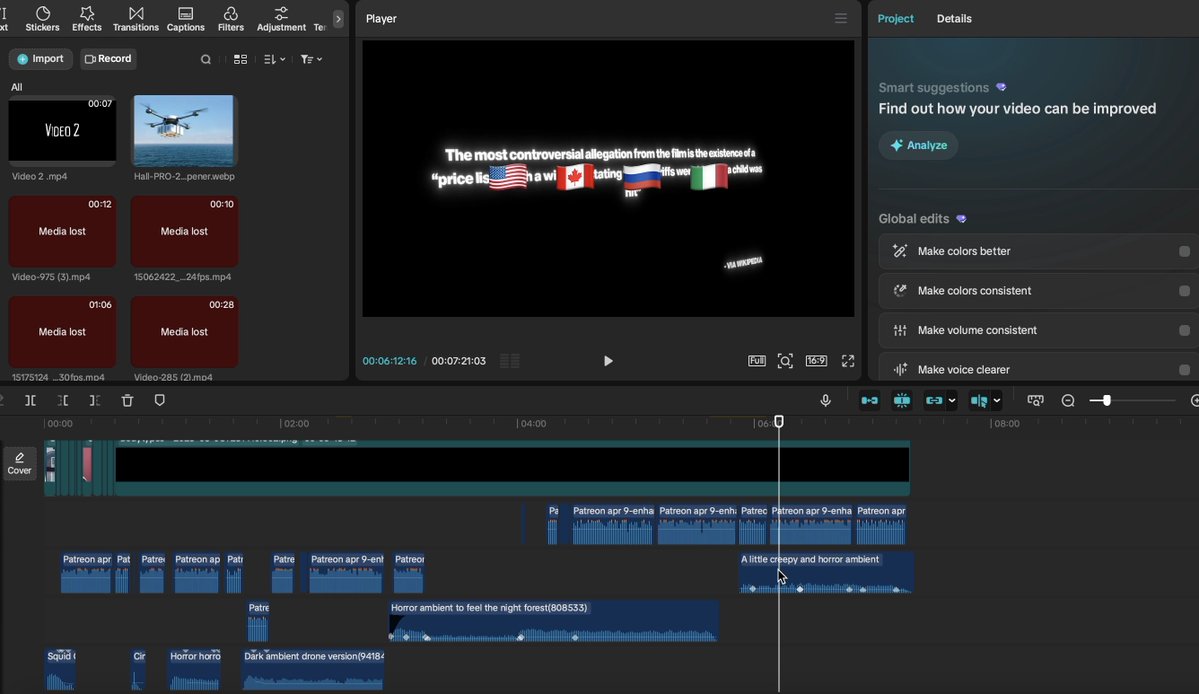Click the timeline zoom slider handle
The height and width of the screenshot is (694, 1199).
[x=1106, y=401]
